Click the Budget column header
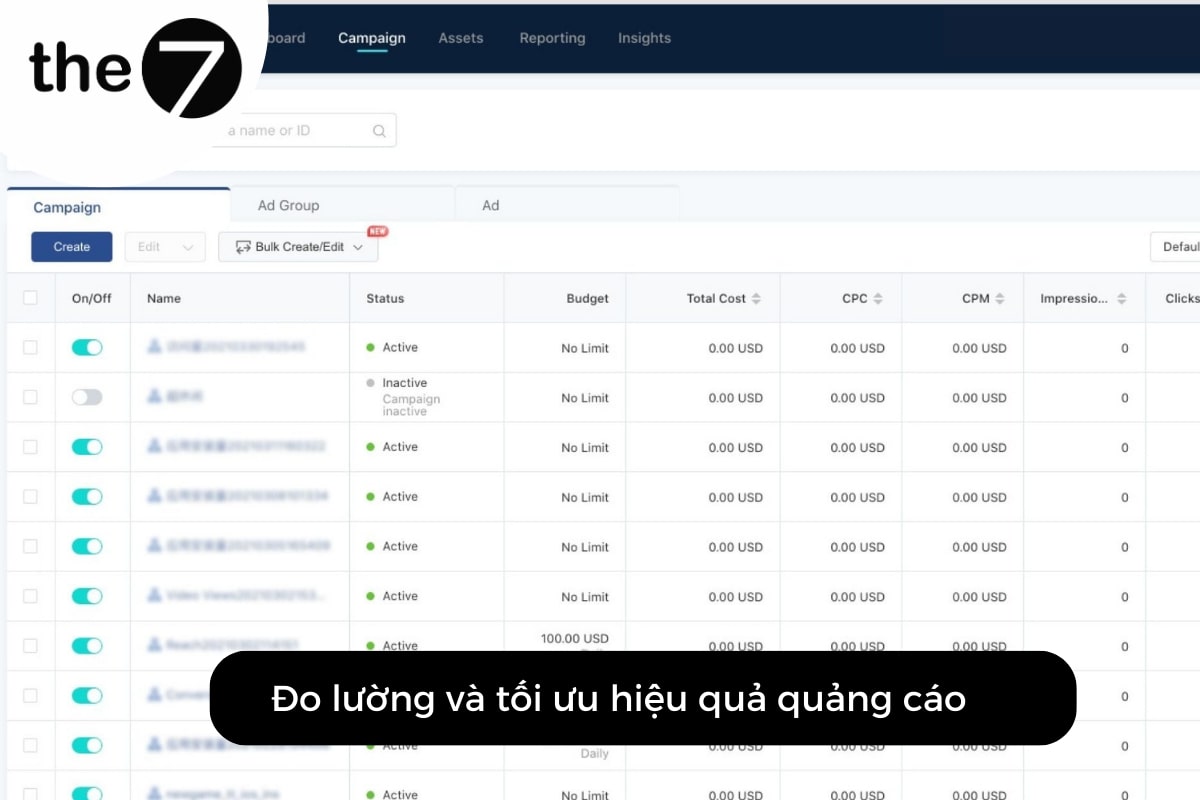The height and width of the screenshot is (800, 1200). pyautogui.click(x=588, y=298)
